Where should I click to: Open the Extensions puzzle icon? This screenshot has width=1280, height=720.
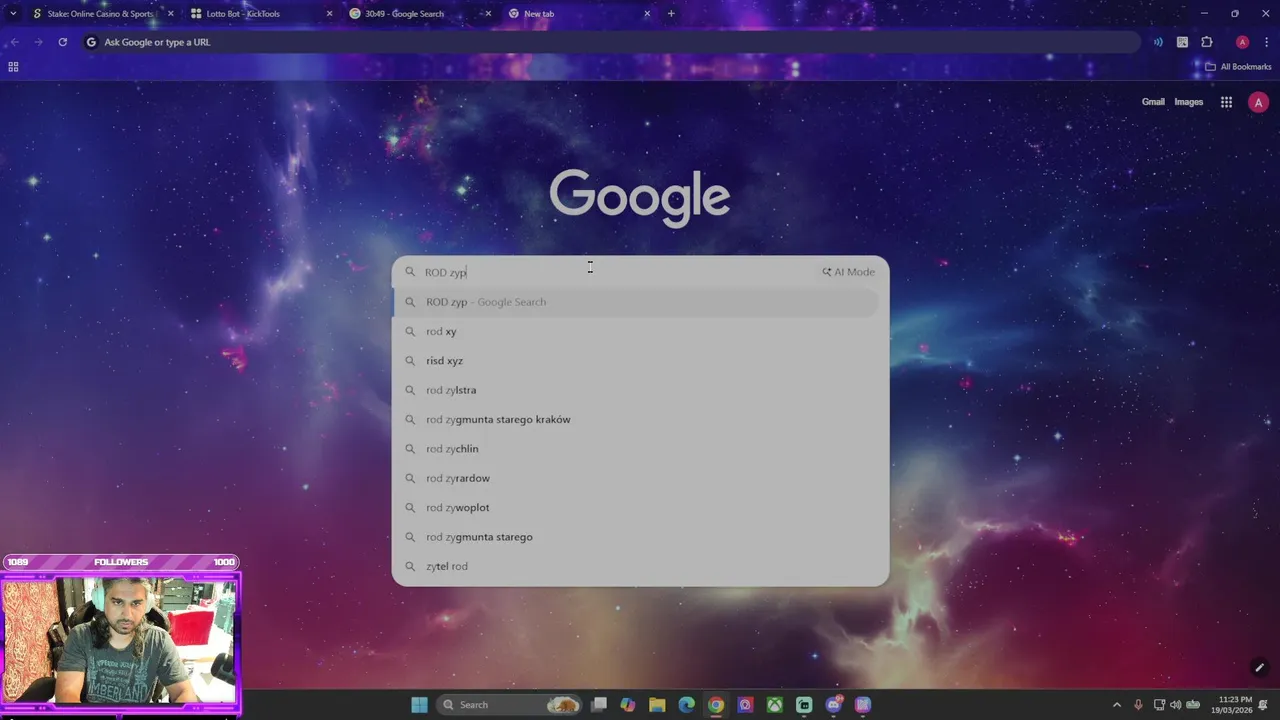1207,42
